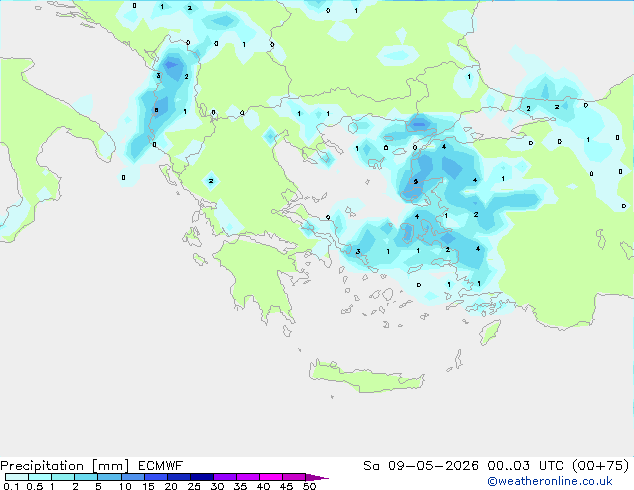634x490 pixels.
Task: Click the 1–2 mm legend swatch
Action: click(x=63, y=477)
